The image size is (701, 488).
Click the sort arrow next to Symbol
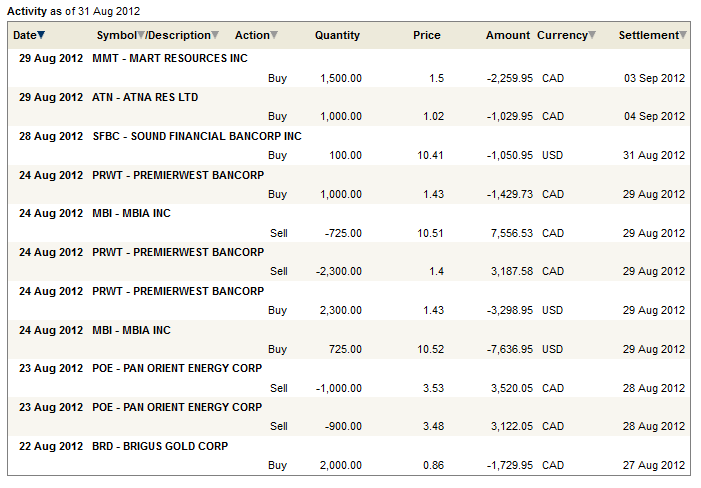pos(141,36)
